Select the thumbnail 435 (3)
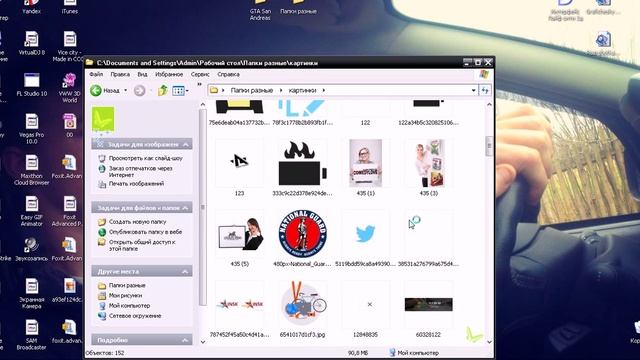Viewport: 640px width, 360px height. pos(429,163)
